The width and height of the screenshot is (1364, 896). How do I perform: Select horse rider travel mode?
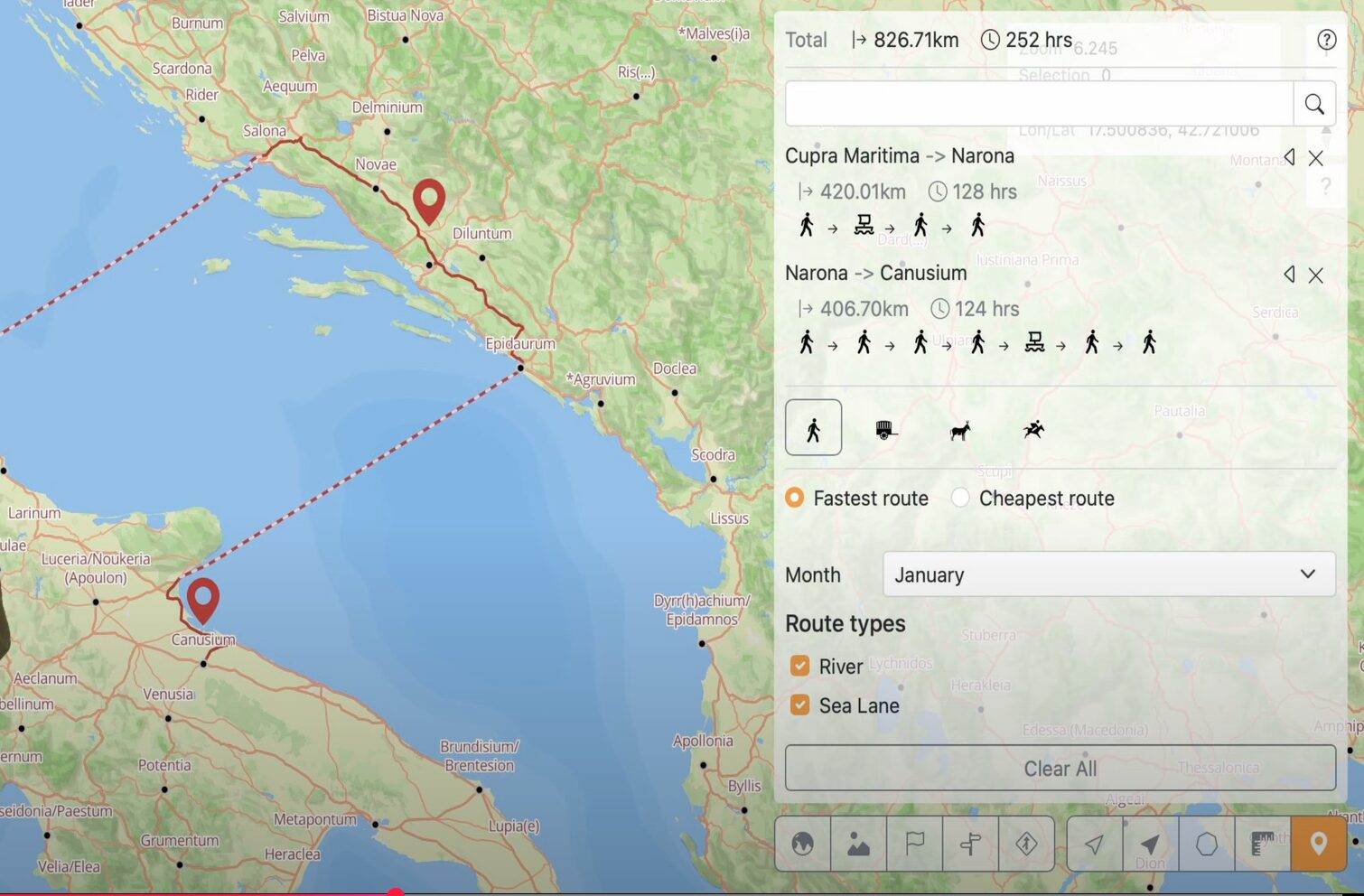[x=1033, y=430]
